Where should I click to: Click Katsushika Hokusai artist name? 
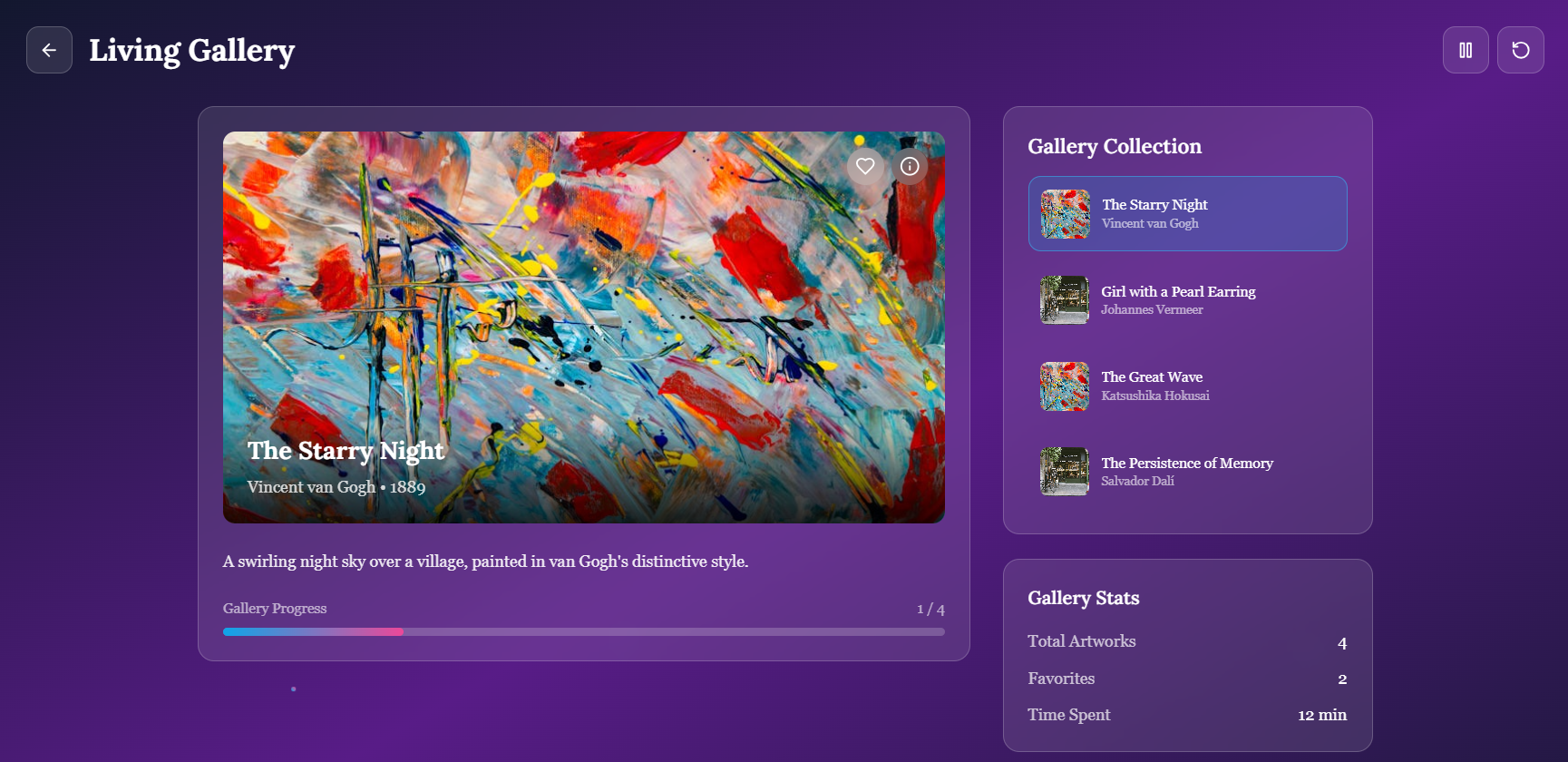pyautogui.click(x=1155, y=396)
